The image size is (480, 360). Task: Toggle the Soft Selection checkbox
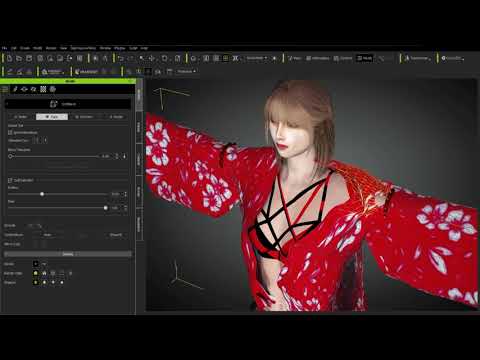click(10, 180)
